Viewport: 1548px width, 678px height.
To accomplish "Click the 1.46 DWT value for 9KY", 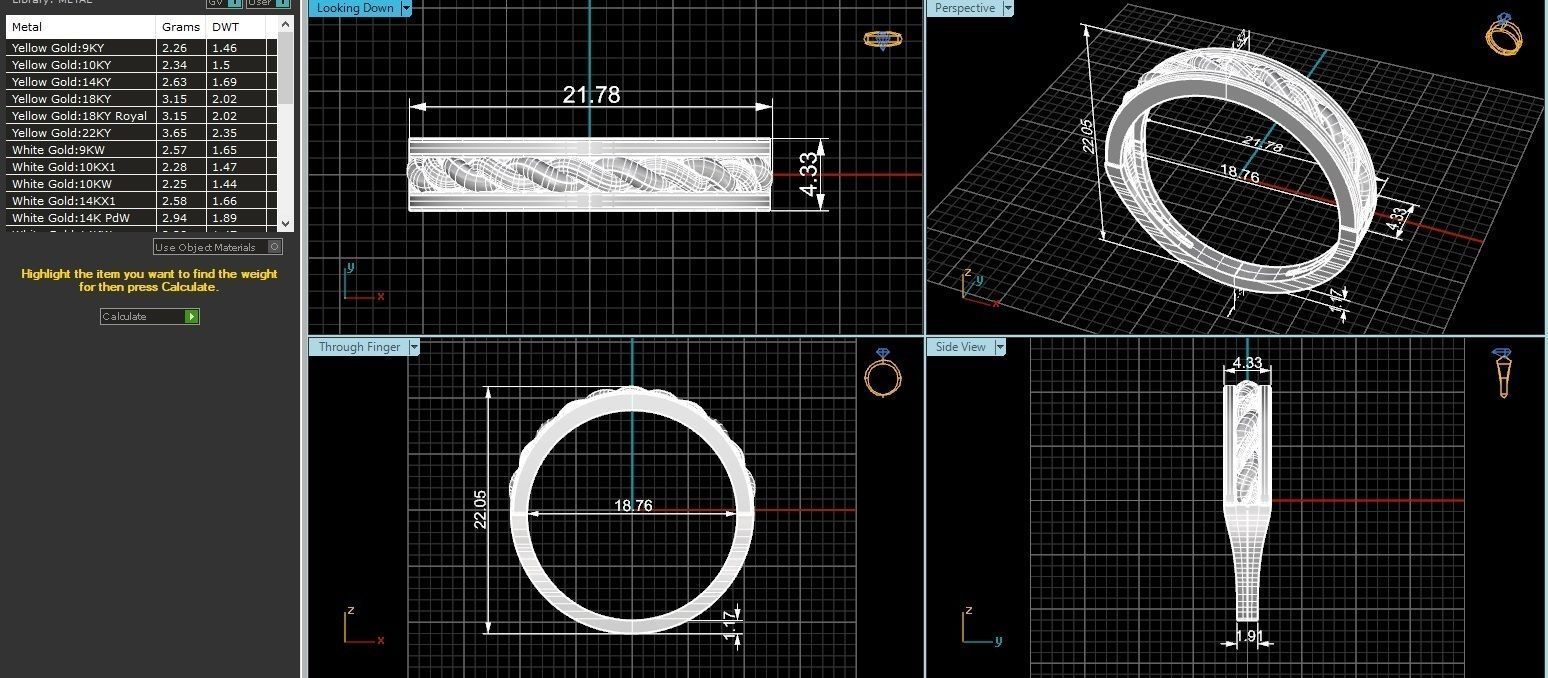I will pos(224,48).
